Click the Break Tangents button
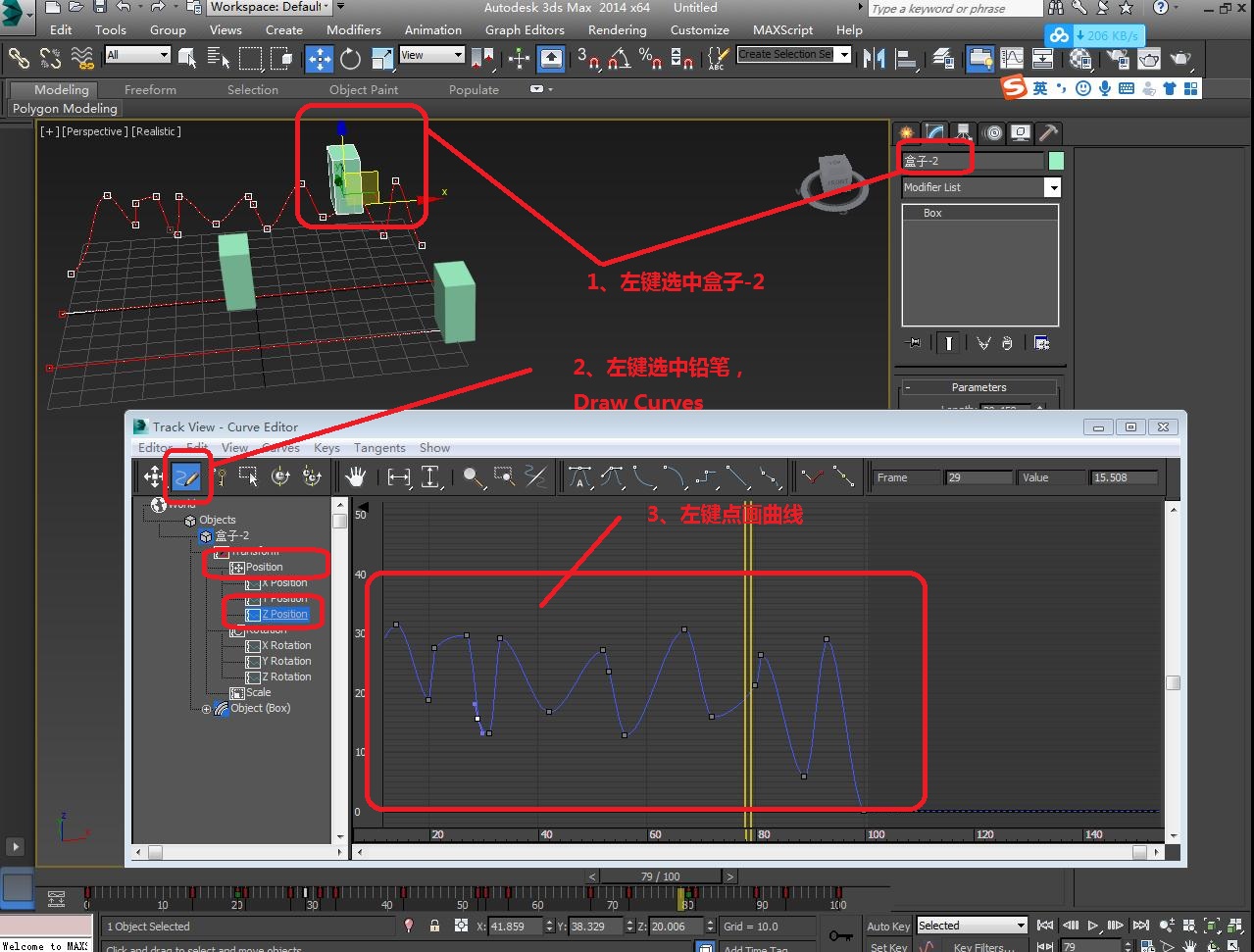Viewport: 1254px width, 952px height. pyautogui.click(x=812, y=477)
